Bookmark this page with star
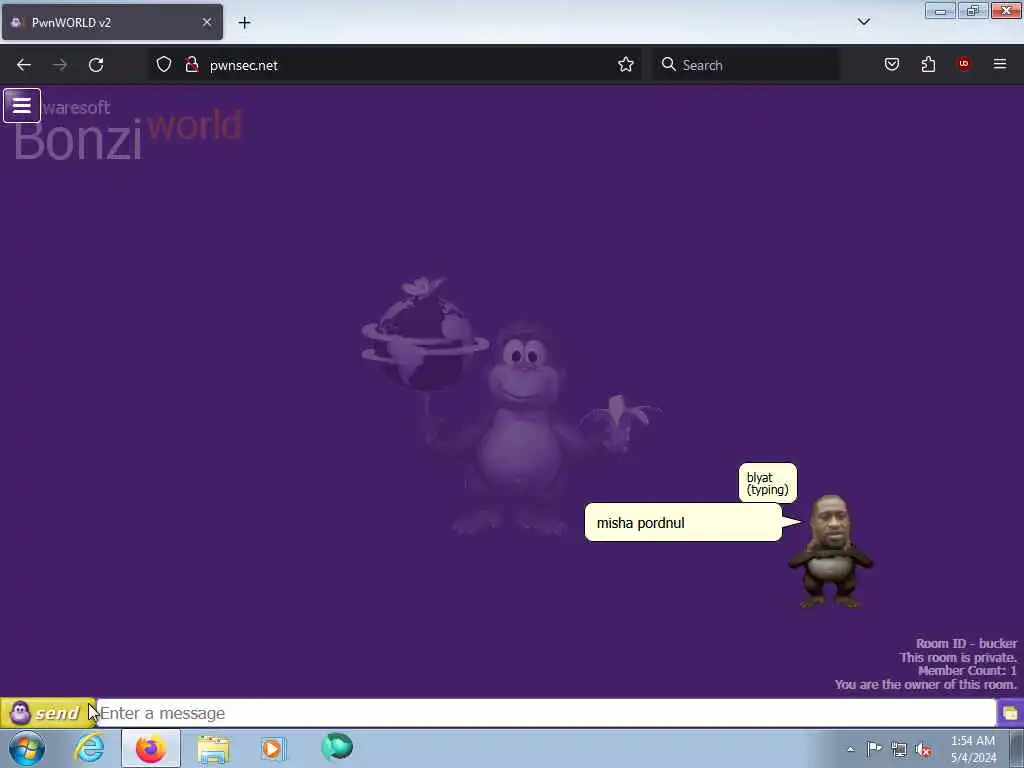Viewport: 1024px width, 768px height. 626,65
